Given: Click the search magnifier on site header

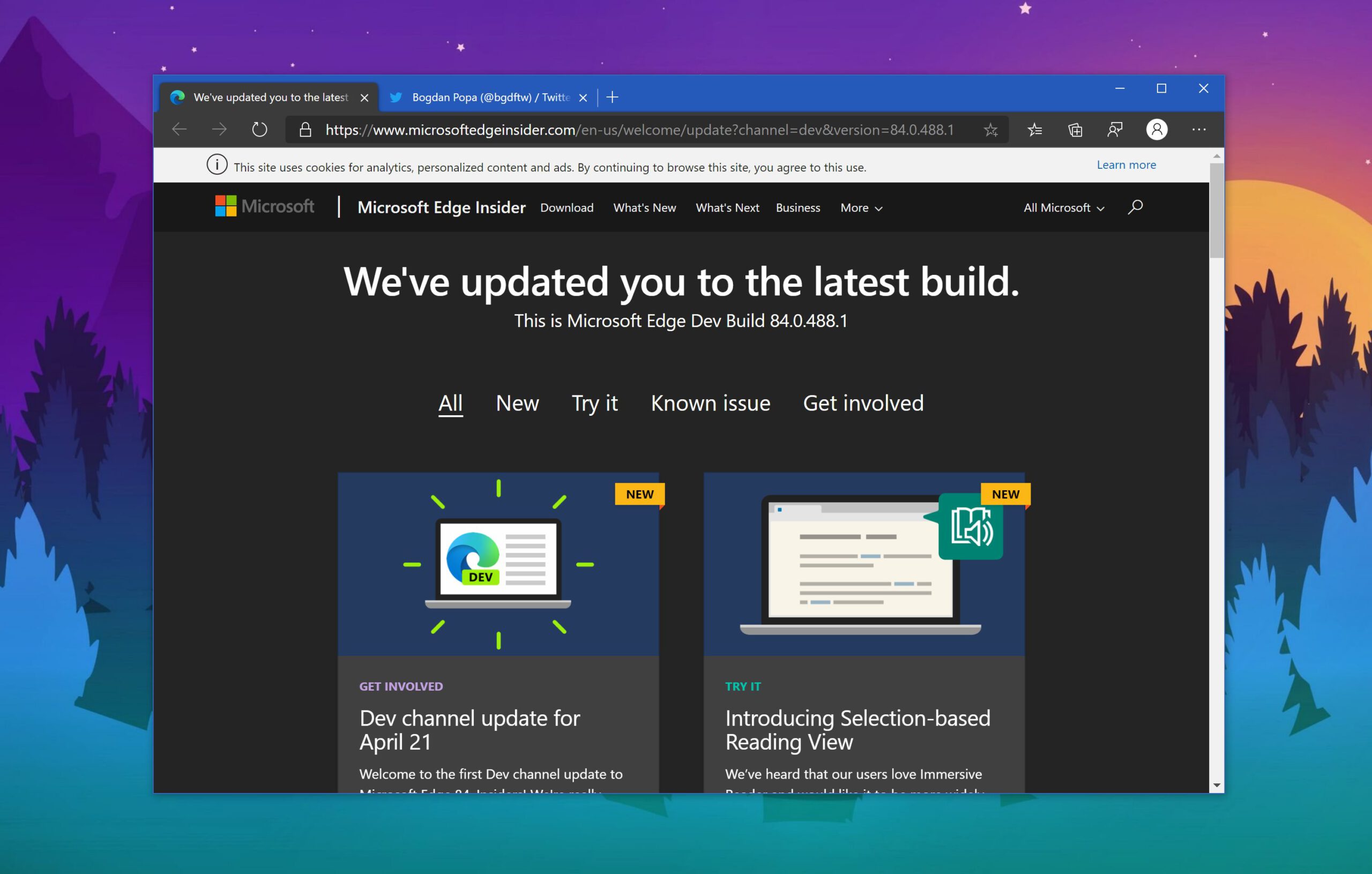Looking at the screenshot, I should click(1135, 207).
